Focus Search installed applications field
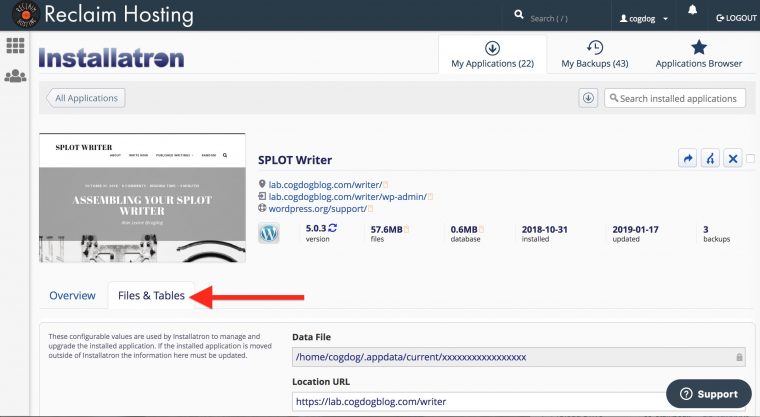This screenshot has width=760, height=417. click(x=675, y=98)
